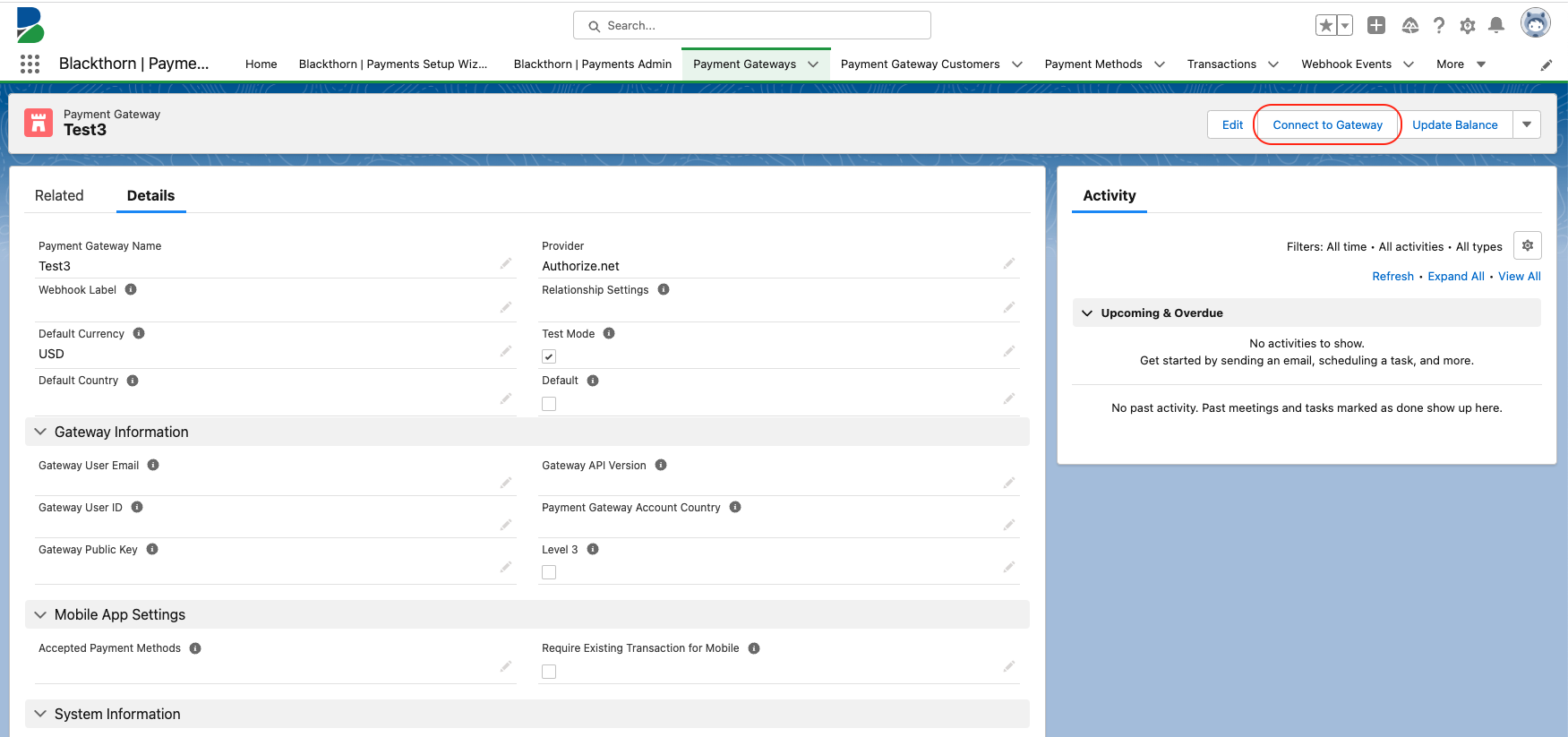Click the USD currency value
The image size is (1568, 737).
click(51, 354)
